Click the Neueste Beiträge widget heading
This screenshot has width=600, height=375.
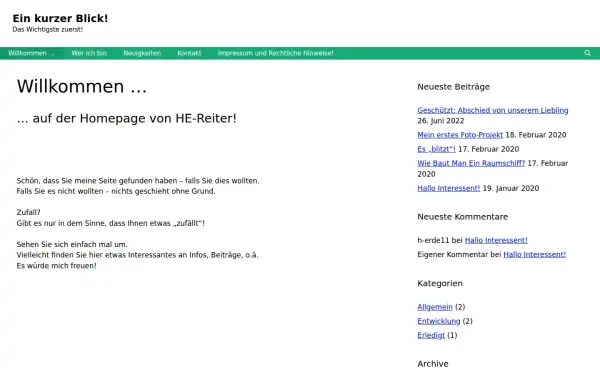click(x=453, y=87)
